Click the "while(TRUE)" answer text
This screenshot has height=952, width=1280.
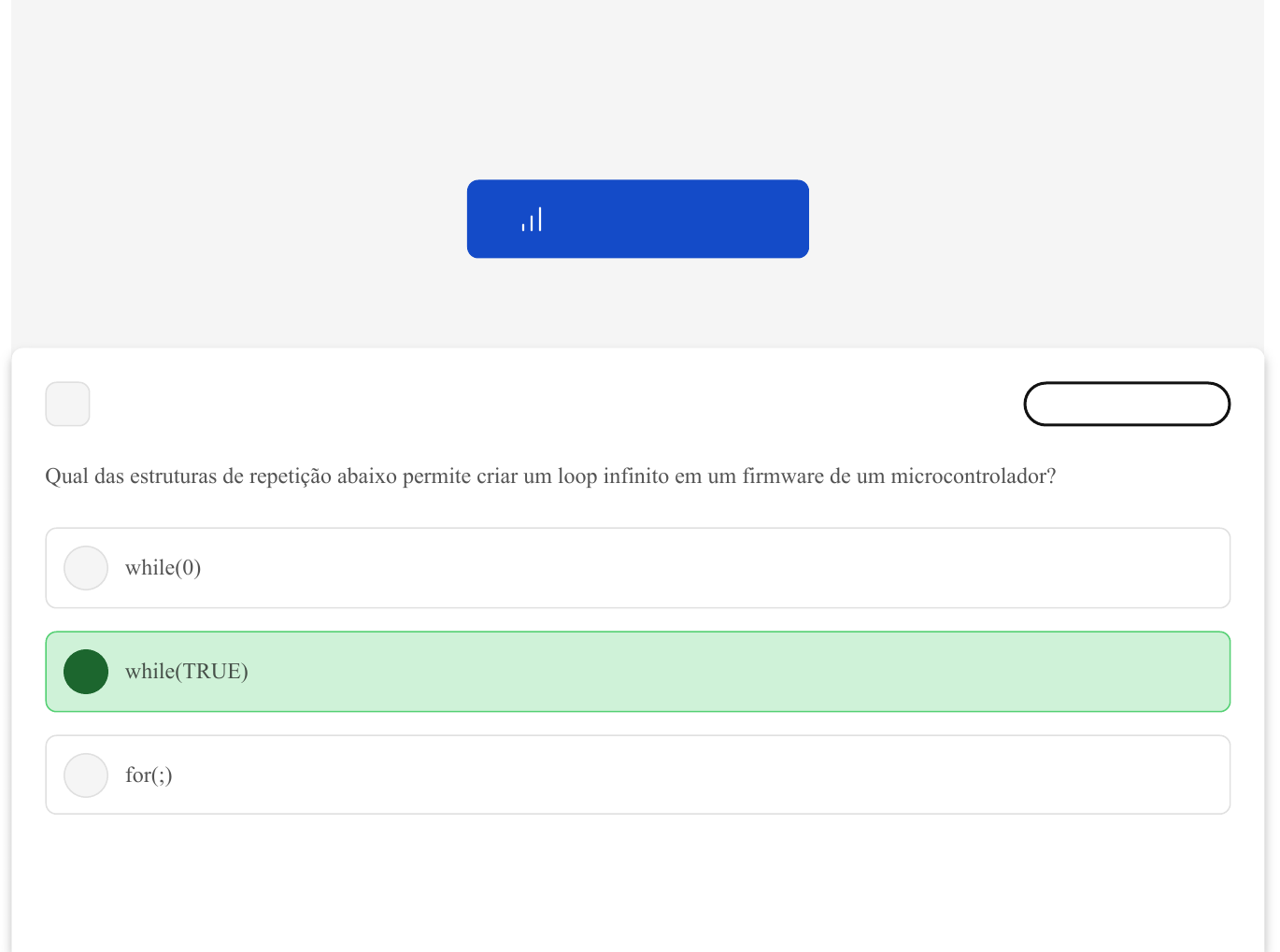187,672
